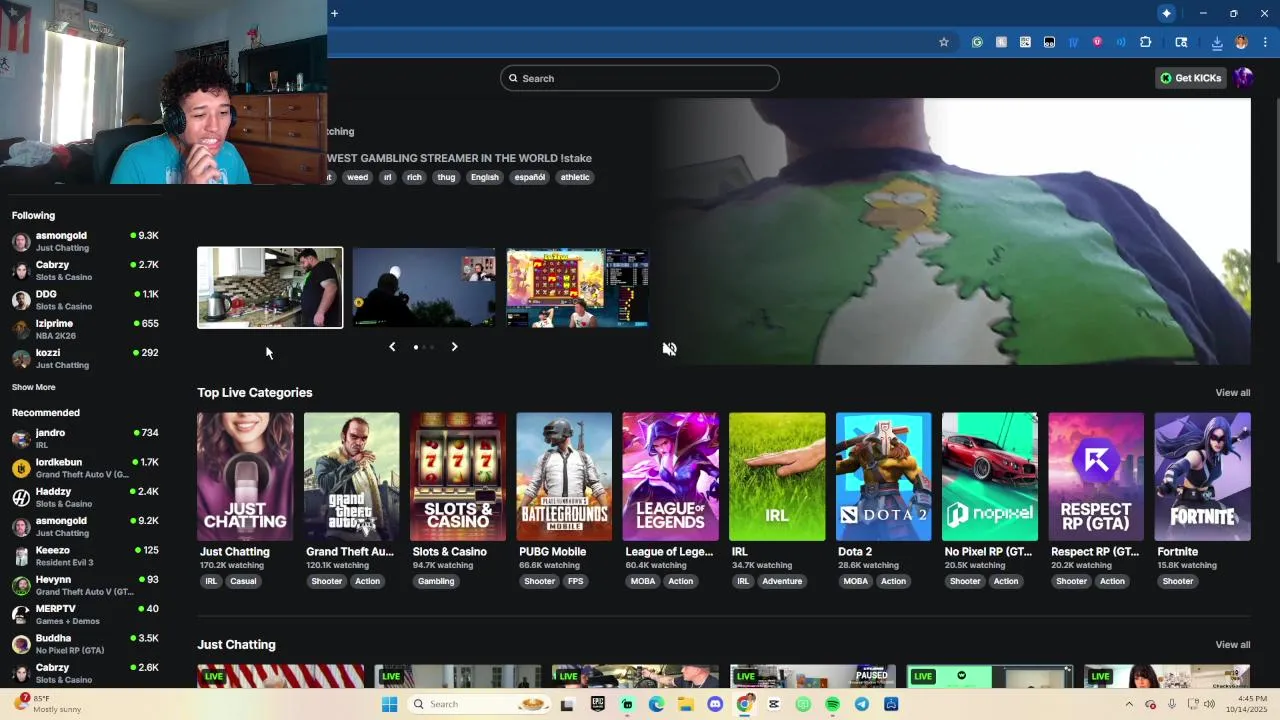Image resolution: width=1280 pixels, height=720 pixels.
Task: View all Top Live Categories
Action: point(1233,393)
